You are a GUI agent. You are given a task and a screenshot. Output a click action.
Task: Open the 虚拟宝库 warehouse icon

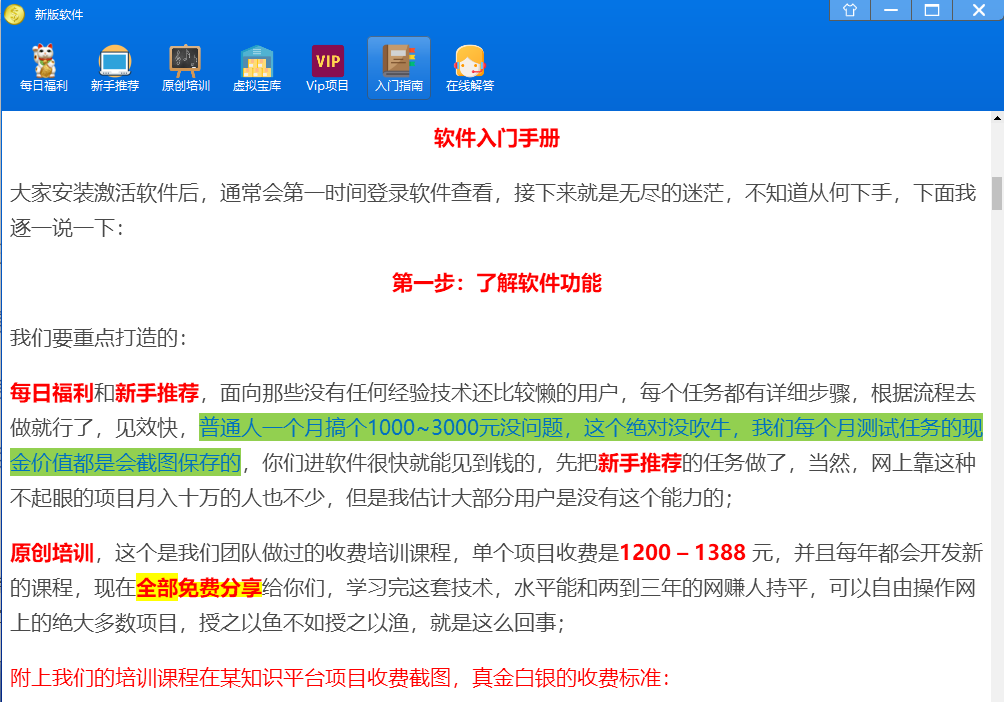pyautogui.click(x=256, y=67)
